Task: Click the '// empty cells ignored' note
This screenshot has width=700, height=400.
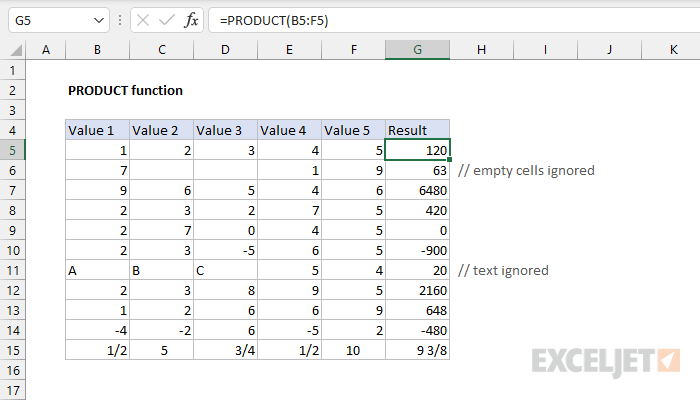Action: point(526,171)
